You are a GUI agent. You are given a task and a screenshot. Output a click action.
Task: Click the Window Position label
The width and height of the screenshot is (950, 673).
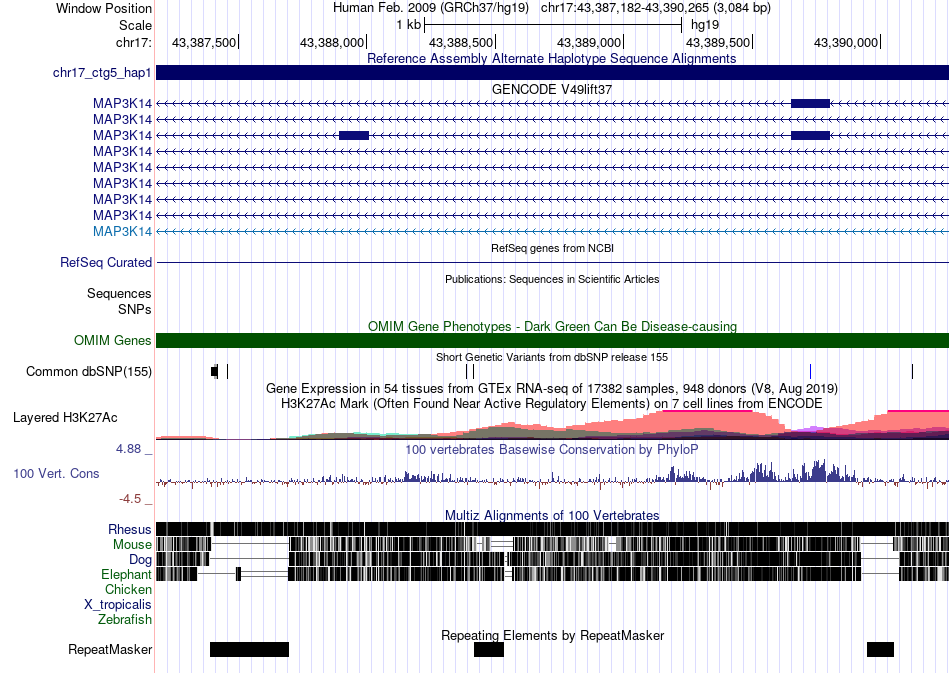(x=104, y=8)
